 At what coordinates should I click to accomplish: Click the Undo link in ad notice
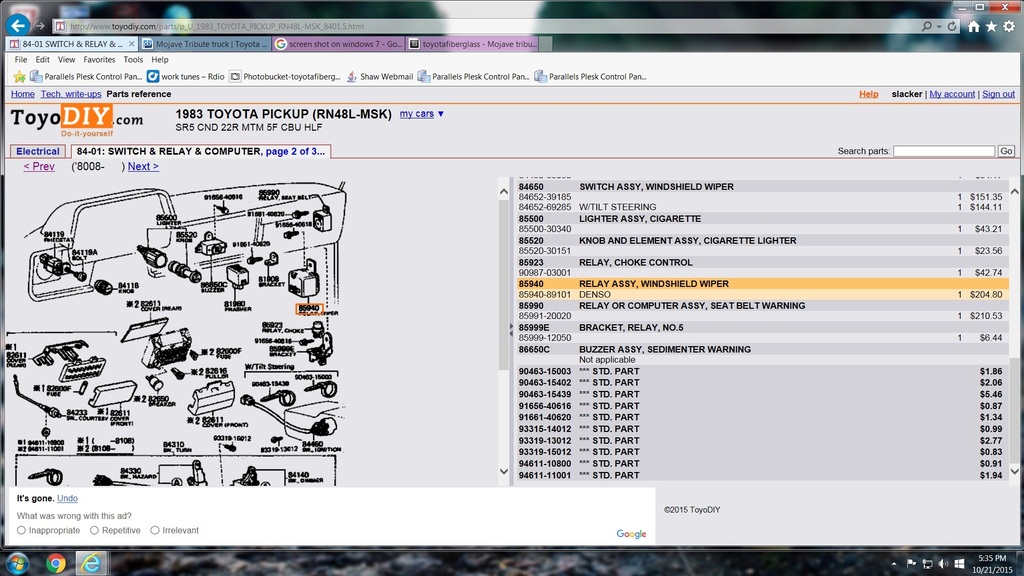[x=67, y=498]
